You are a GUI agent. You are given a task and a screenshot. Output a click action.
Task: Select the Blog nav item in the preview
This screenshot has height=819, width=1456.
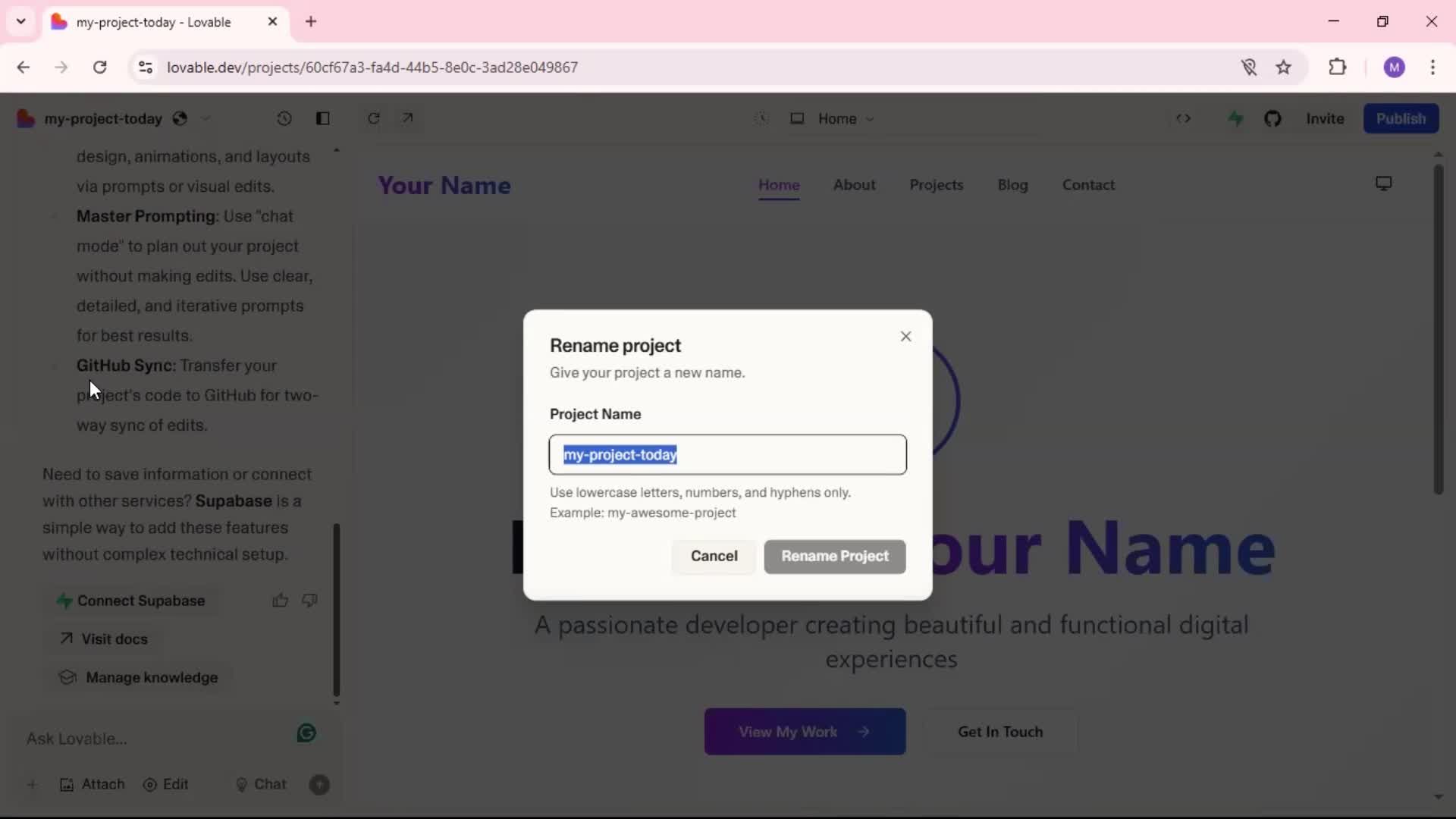(x=1012, y=185)
